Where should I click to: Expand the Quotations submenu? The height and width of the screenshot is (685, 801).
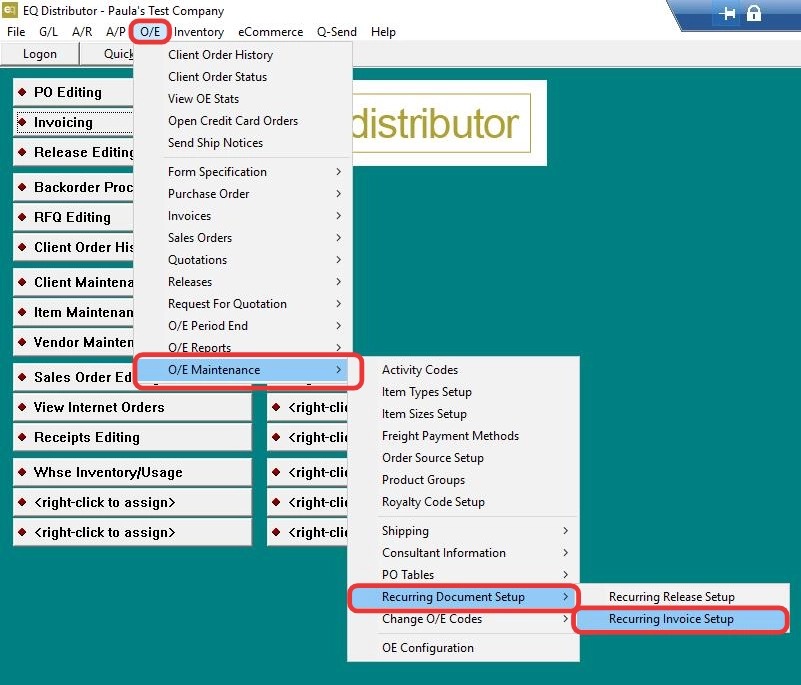click(243, 259)
